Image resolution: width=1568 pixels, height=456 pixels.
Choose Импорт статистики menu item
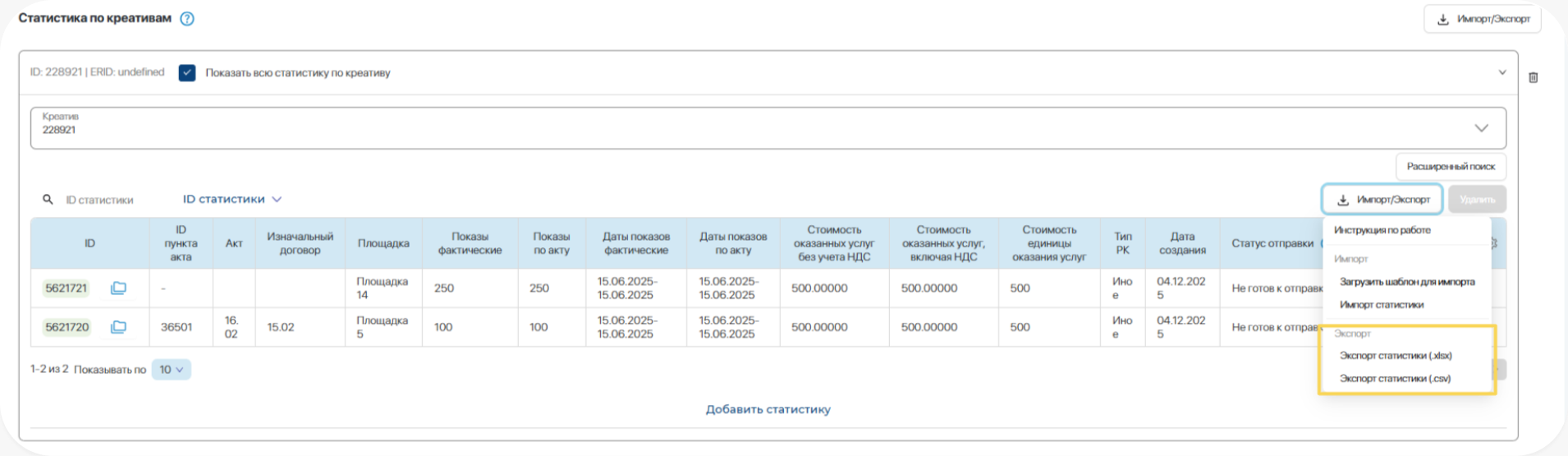pyautogui.click(x=1382, y=305)
